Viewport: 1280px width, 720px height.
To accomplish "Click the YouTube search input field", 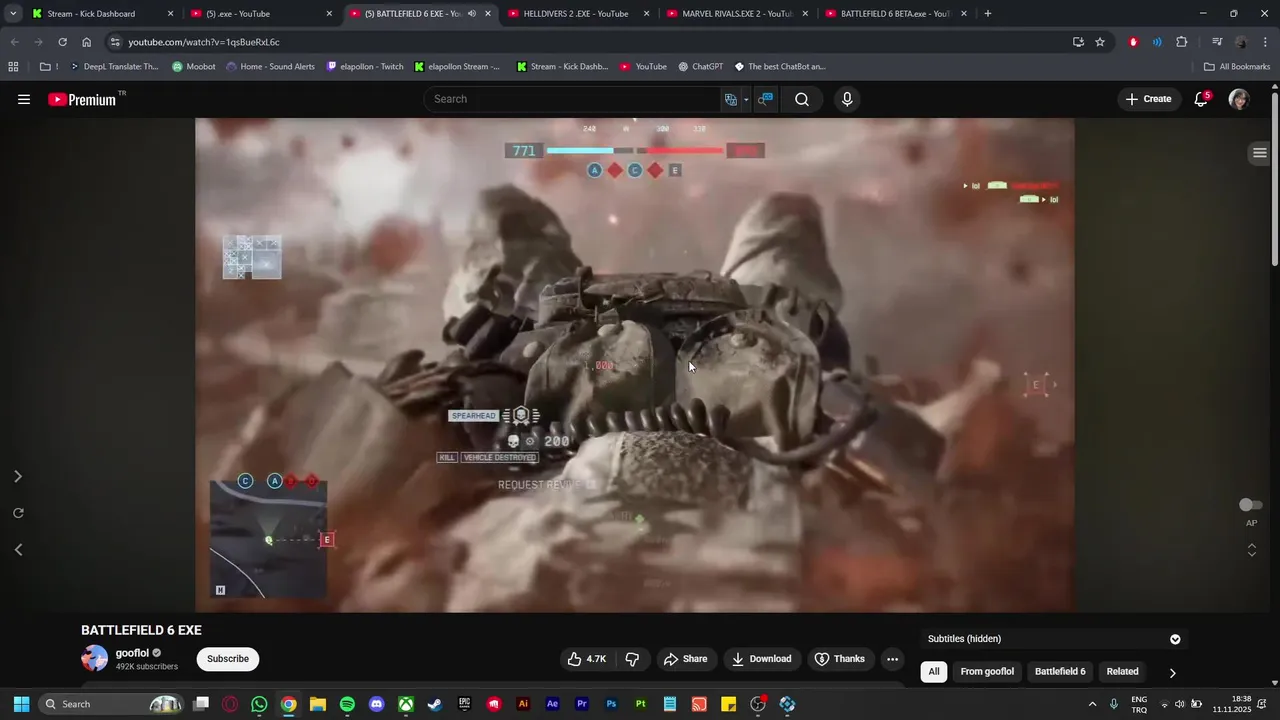I will 572,99.
